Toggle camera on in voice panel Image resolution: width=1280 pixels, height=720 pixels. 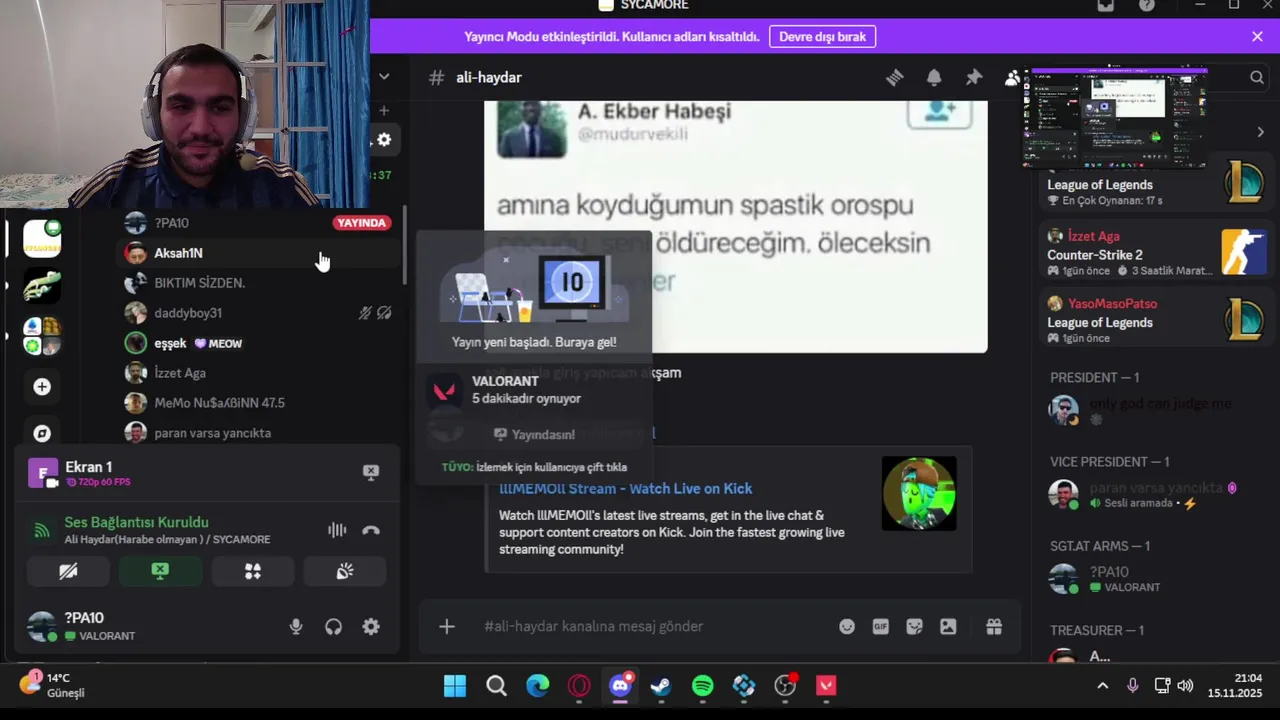[x=68, y=571]
